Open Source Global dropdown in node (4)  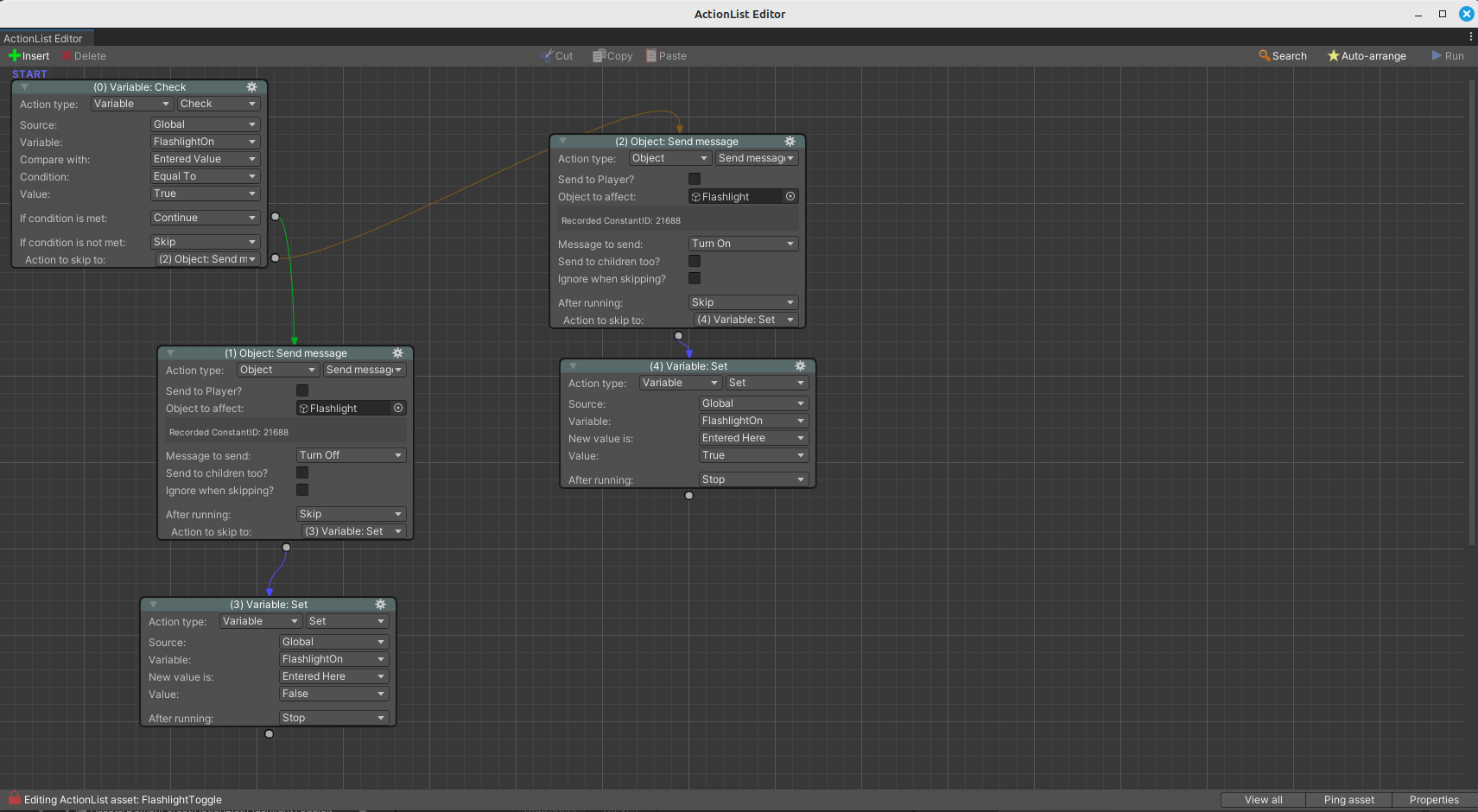[x=753, y=403]
